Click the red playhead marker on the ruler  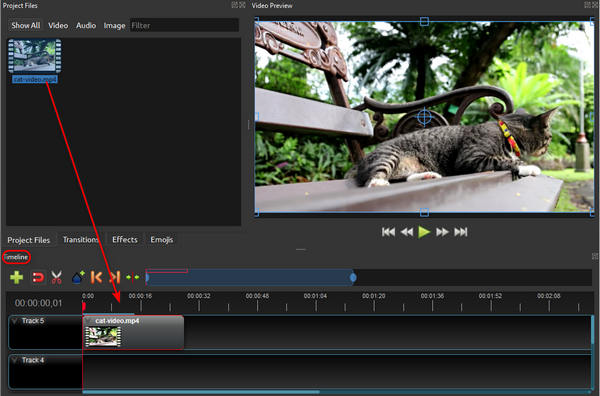click(x=84, y=306)
